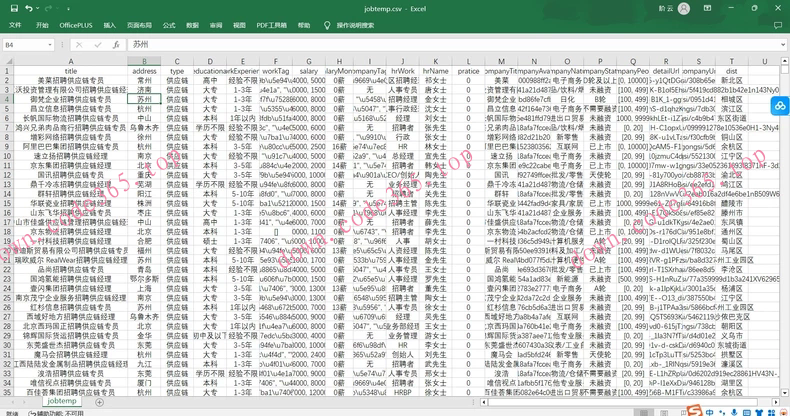Select column A header
790x416 pixels.
coord(71,61)
